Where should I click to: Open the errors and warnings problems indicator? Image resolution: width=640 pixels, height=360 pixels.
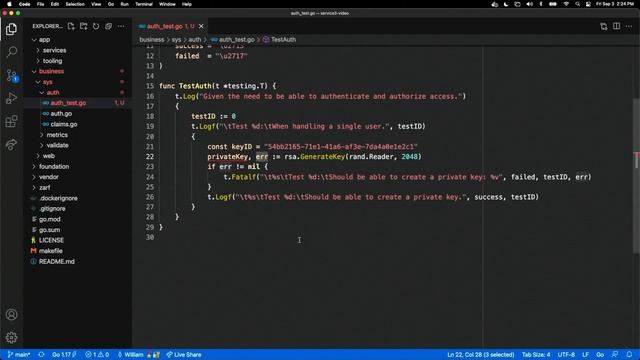97,355
